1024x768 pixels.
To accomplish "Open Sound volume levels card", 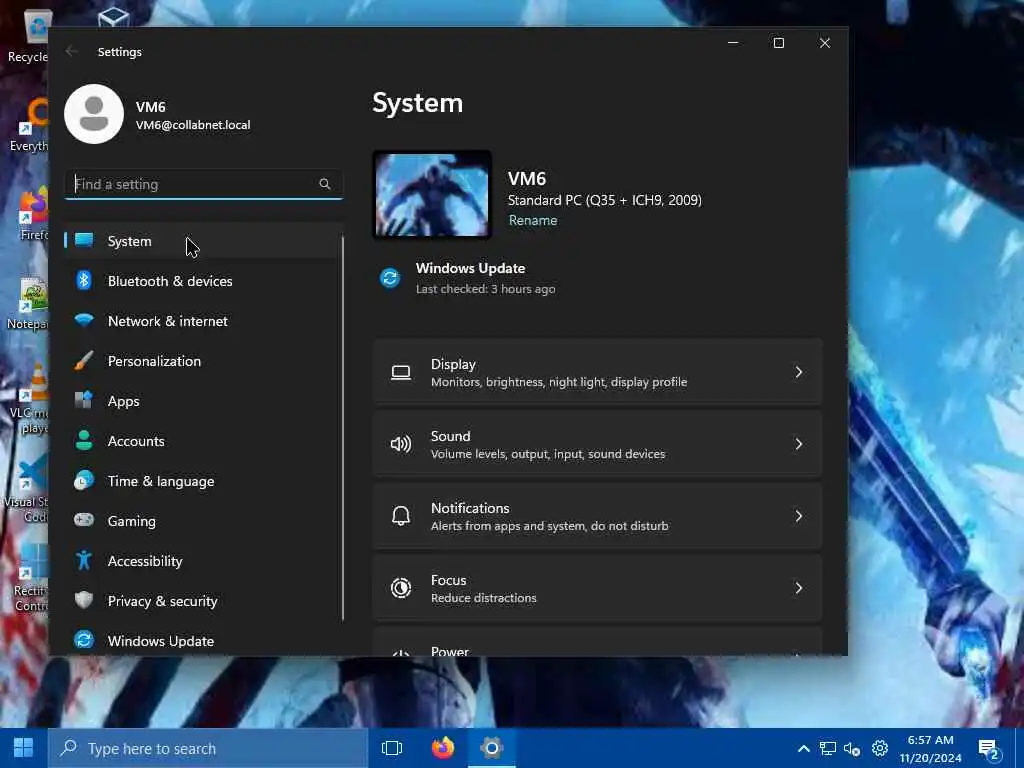I will pyautogui.click(x=597, y=444).
